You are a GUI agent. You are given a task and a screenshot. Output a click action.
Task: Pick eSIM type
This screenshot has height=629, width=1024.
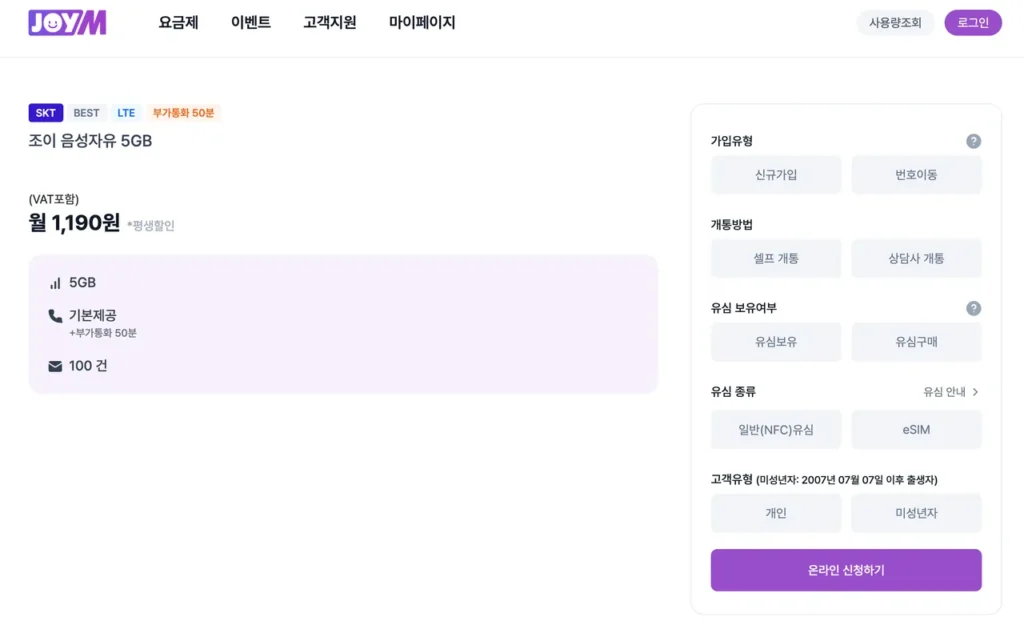[x=916, y=430]
